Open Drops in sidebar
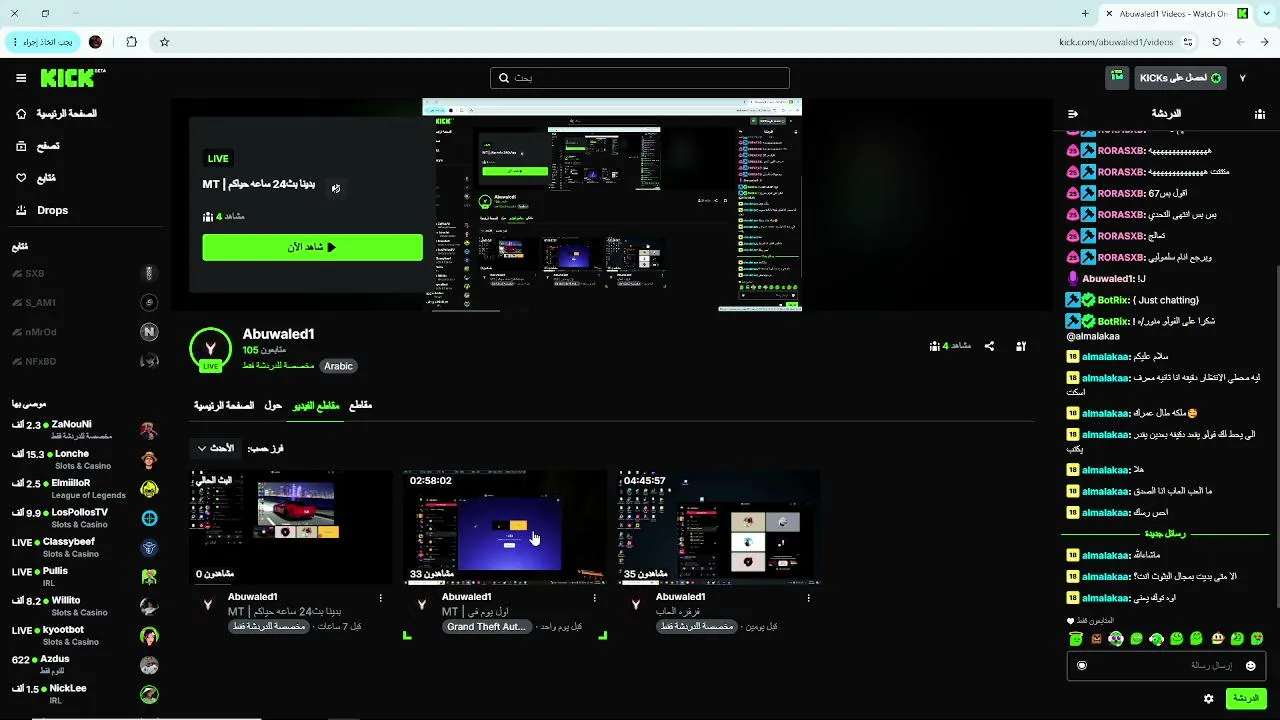The height and width of the screenshot is (720, 1280). pos(41,210)
